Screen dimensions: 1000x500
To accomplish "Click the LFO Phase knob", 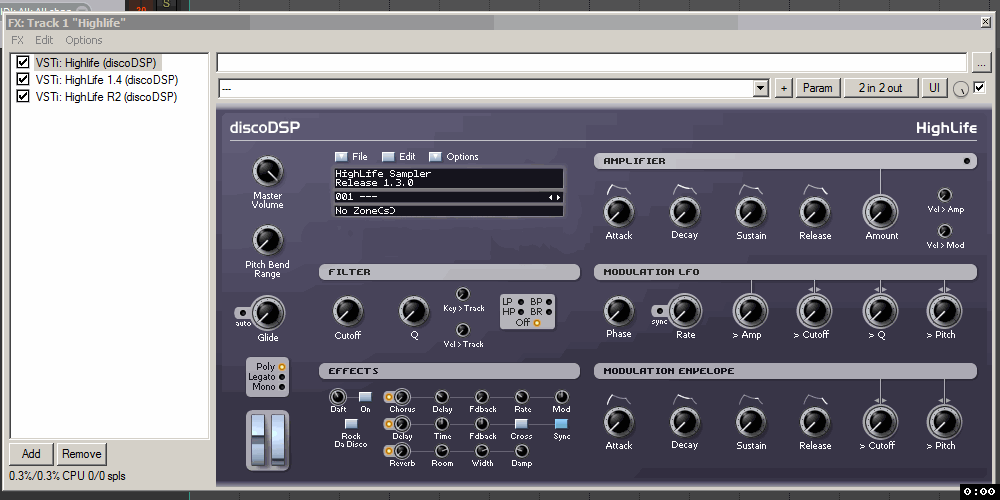I will point(619,312).
